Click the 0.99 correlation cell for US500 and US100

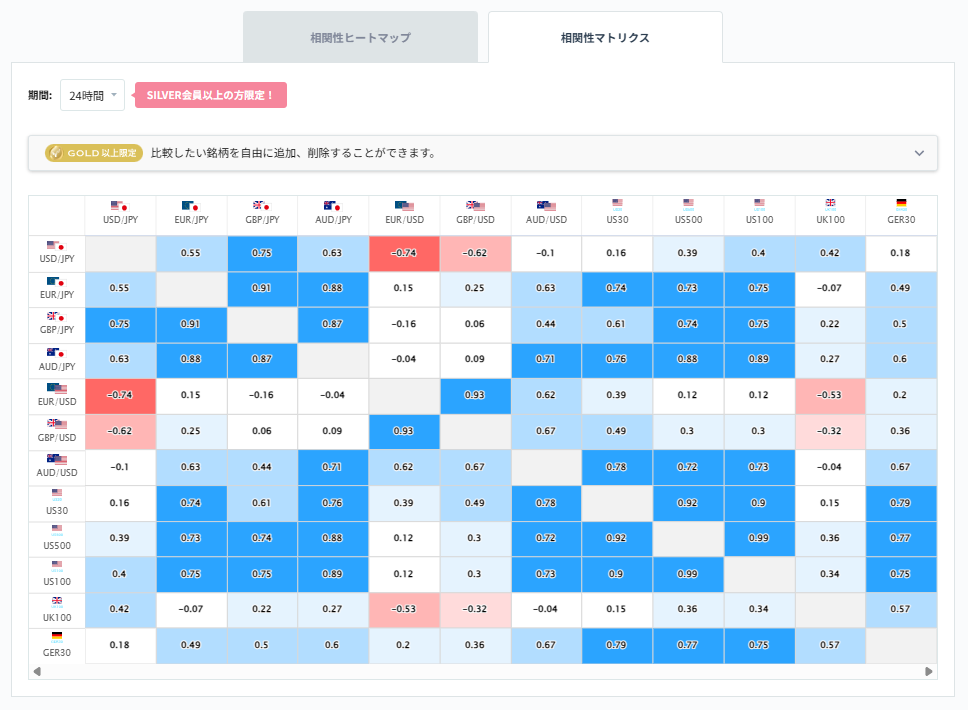coord(759,538)
